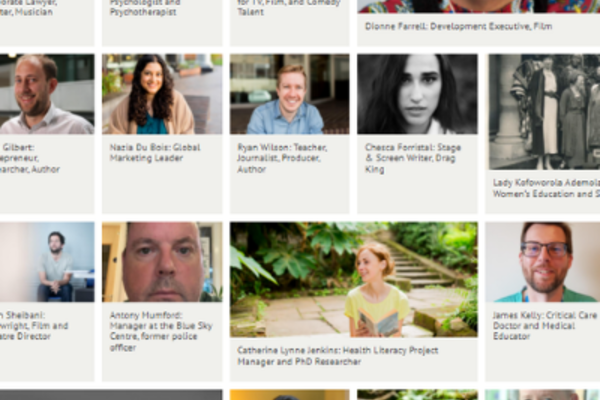Viewport: 600px width, 400px height.
Task: Open Antony Mumford: Manager at Blue Sky Centre
Action: tap(161, 331)
